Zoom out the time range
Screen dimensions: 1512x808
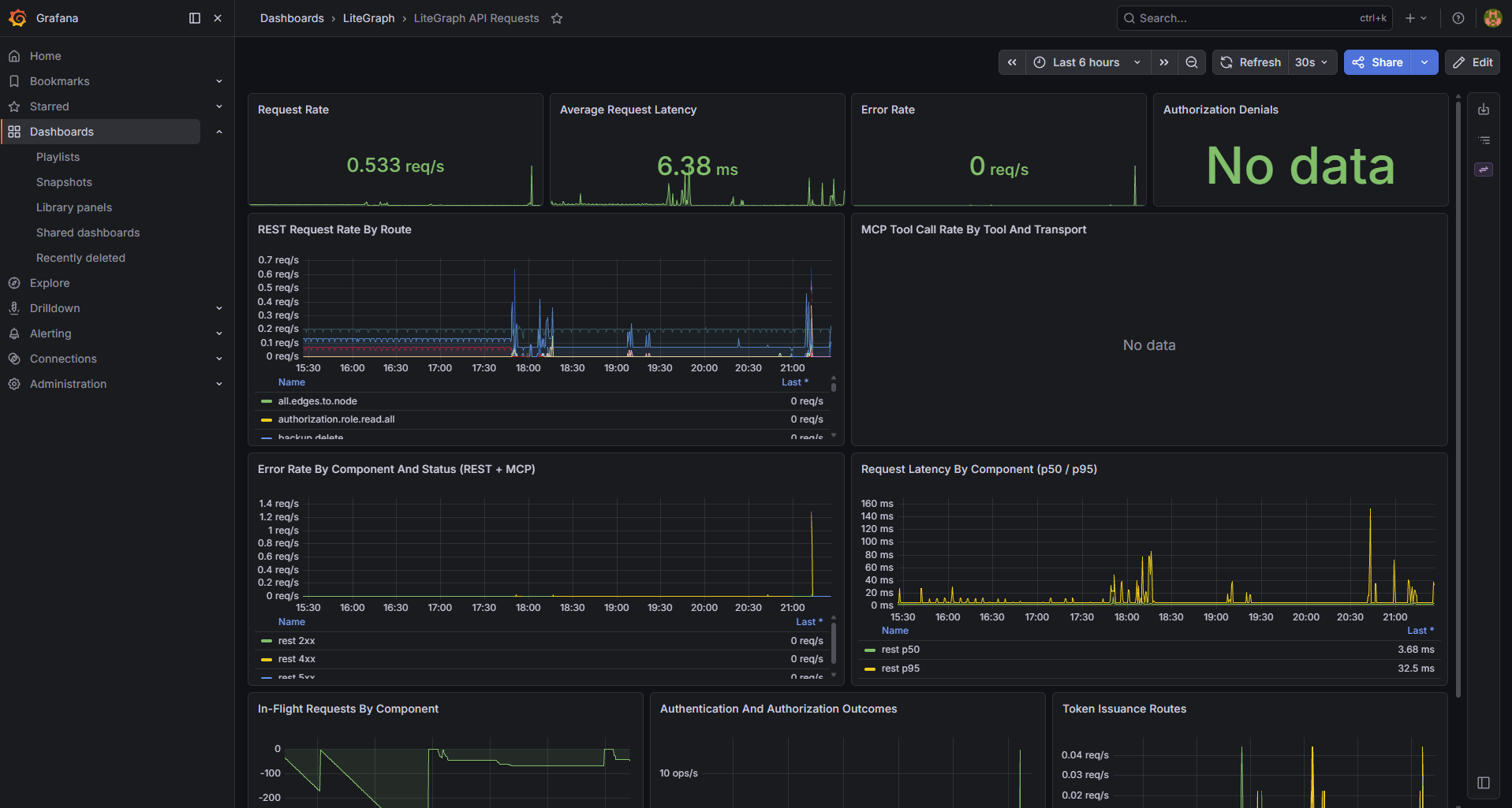1192,62
